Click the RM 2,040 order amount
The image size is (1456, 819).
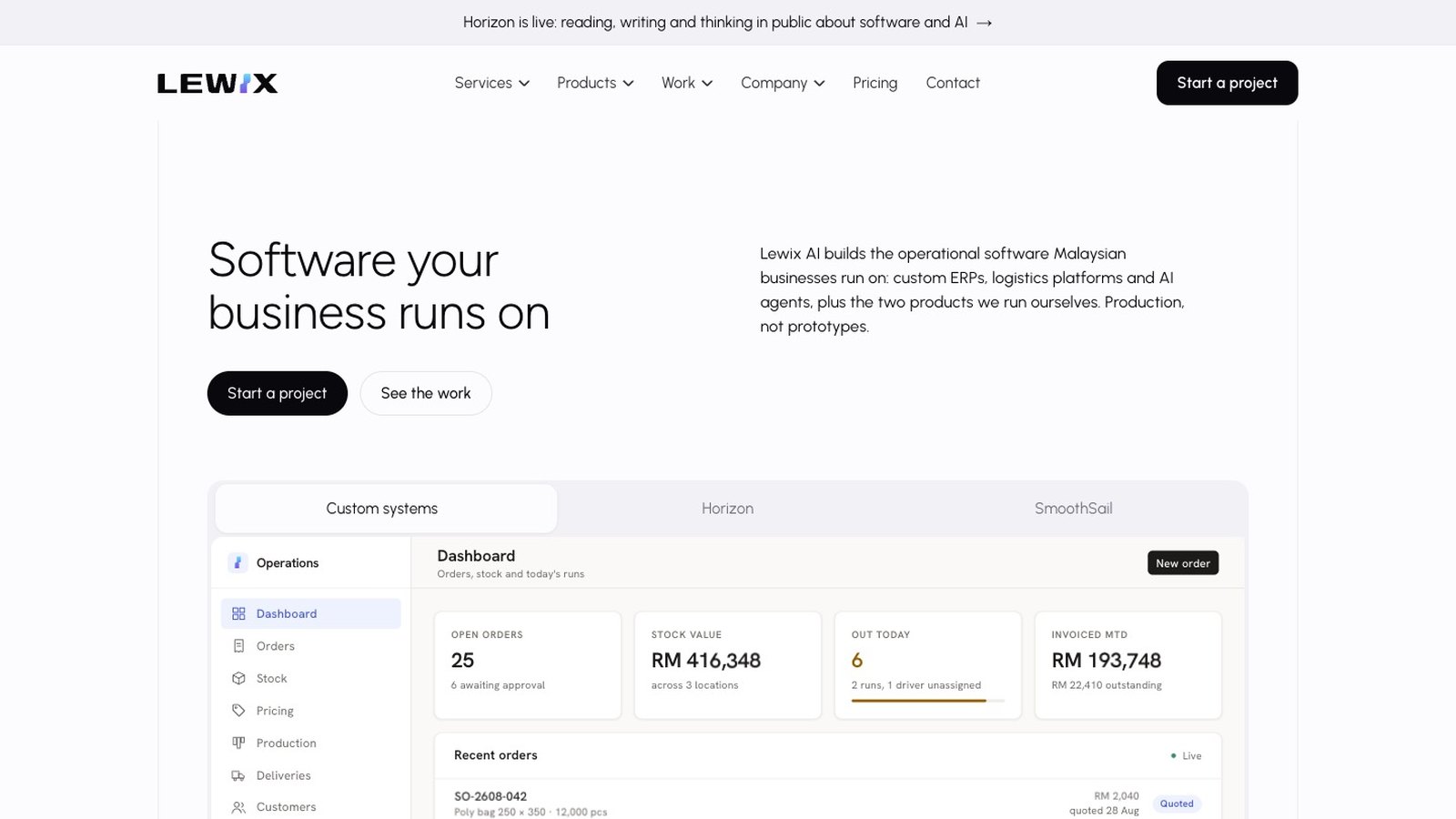tap(1117, 796)
